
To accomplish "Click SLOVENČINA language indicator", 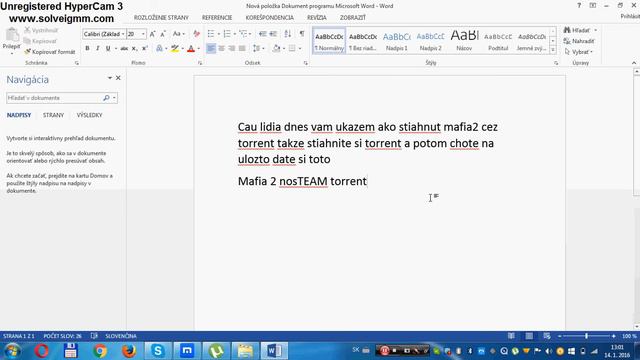I will tap(121, 336).
